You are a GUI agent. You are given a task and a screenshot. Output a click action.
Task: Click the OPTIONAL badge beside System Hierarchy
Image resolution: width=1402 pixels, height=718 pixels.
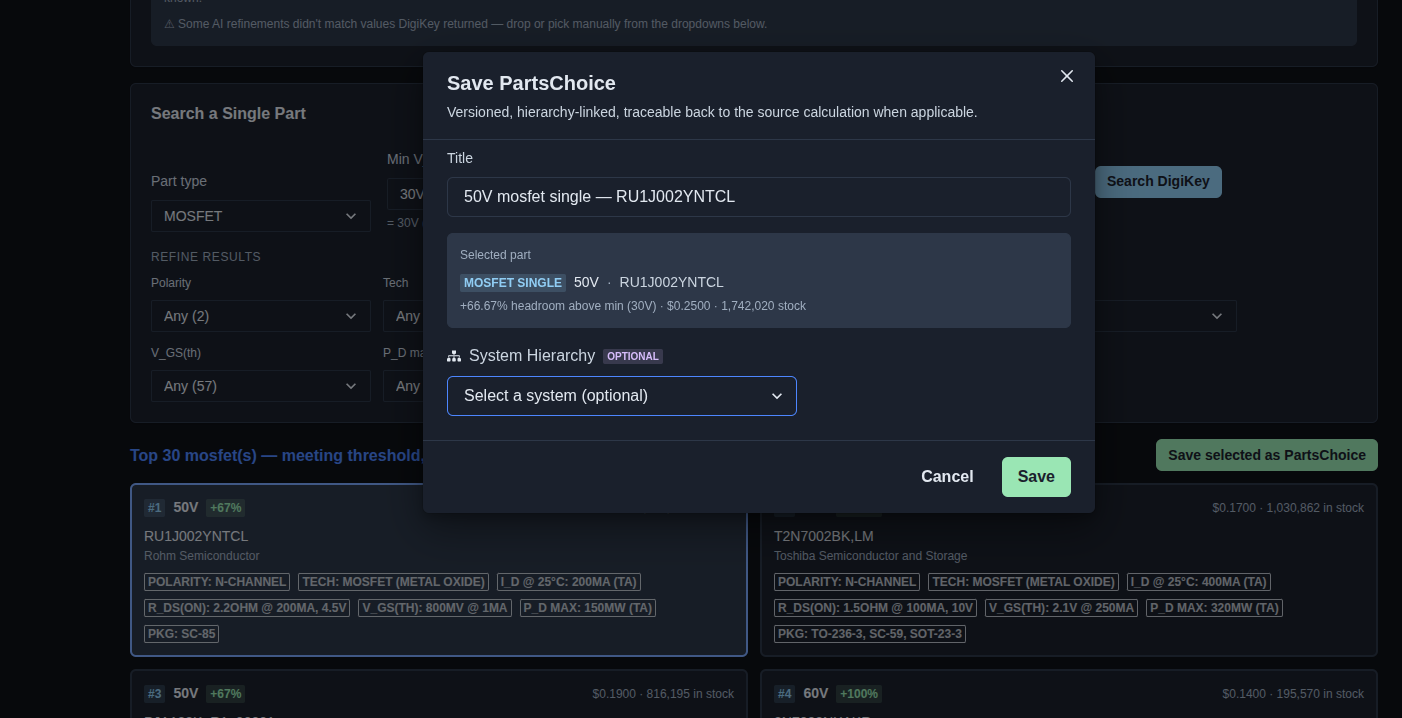tap(633, 356)
